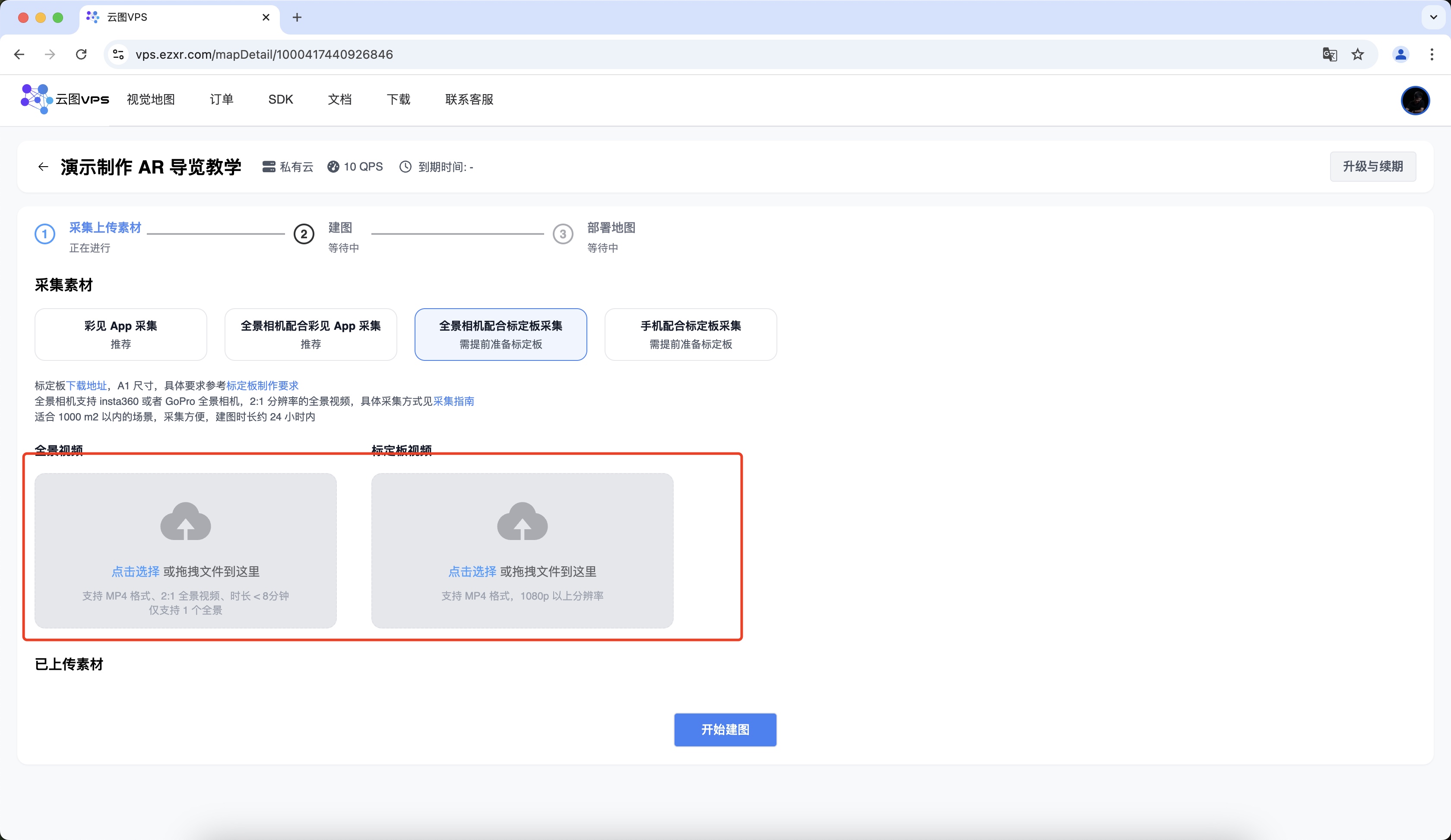Click 升级与续期 button

[1373, 167]
